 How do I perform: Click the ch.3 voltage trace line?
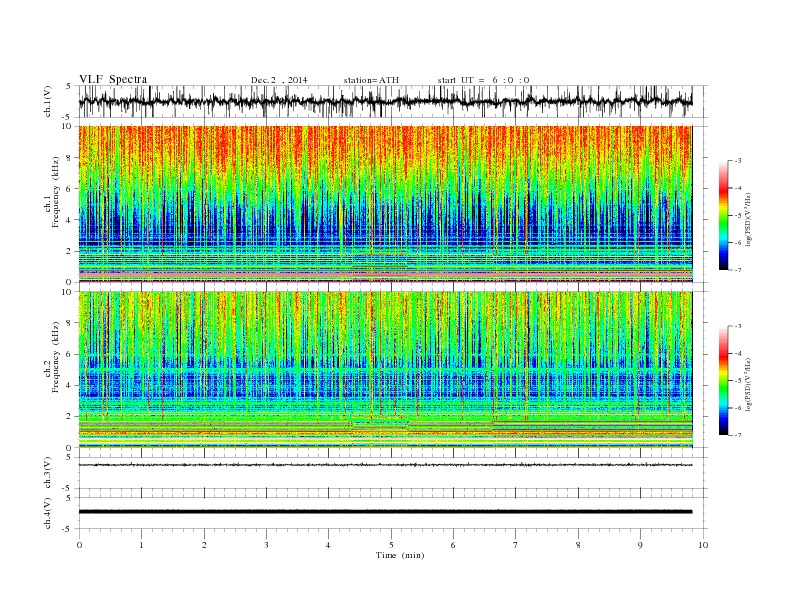click(385, 465)
